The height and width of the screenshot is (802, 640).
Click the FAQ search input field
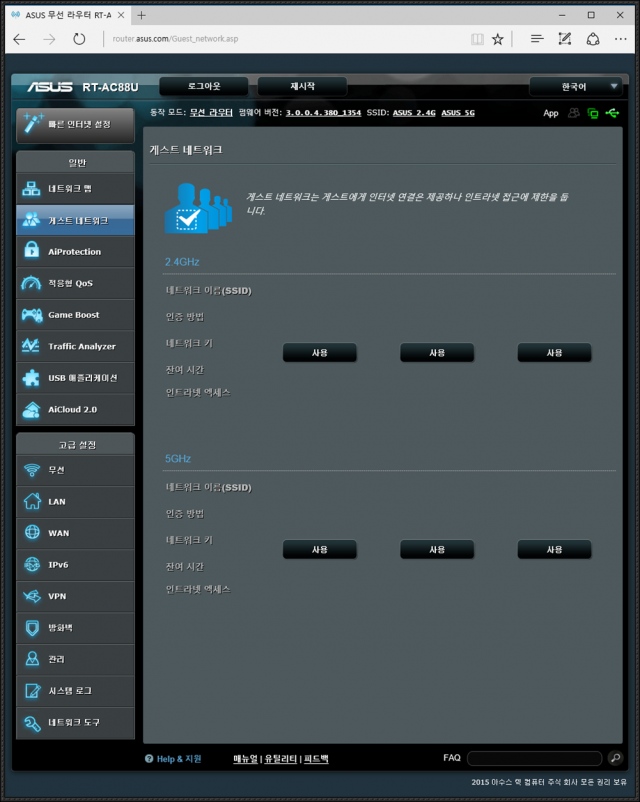[x=535, y=758]
